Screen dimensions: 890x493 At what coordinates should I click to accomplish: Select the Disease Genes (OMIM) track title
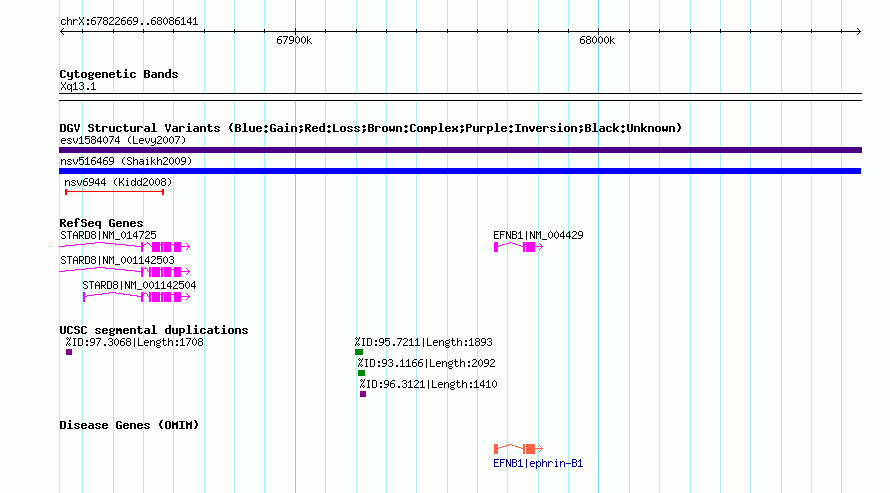(x=129, y=425)
